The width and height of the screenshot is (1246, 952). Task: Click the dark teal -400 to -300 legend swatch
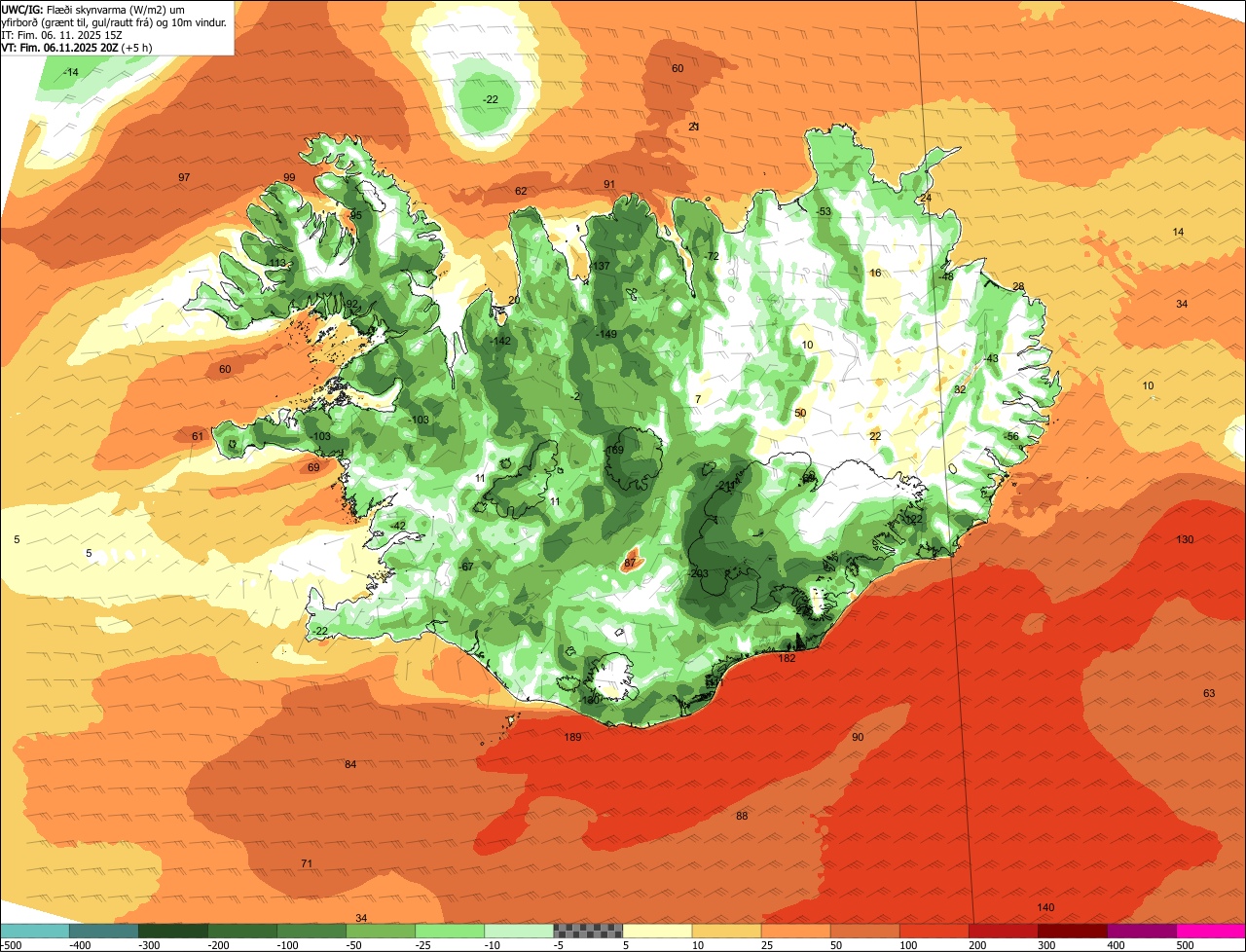click(x=104, y=931)
